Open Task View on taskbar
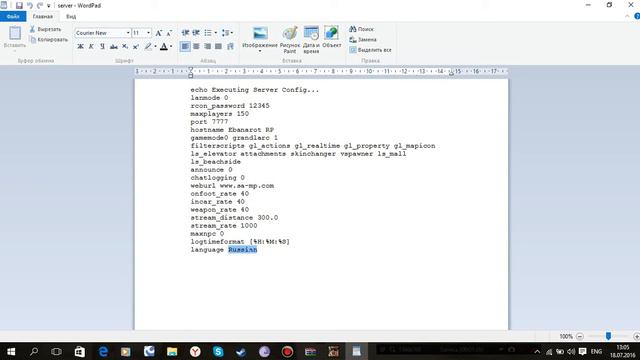 (x=56, y=351)
